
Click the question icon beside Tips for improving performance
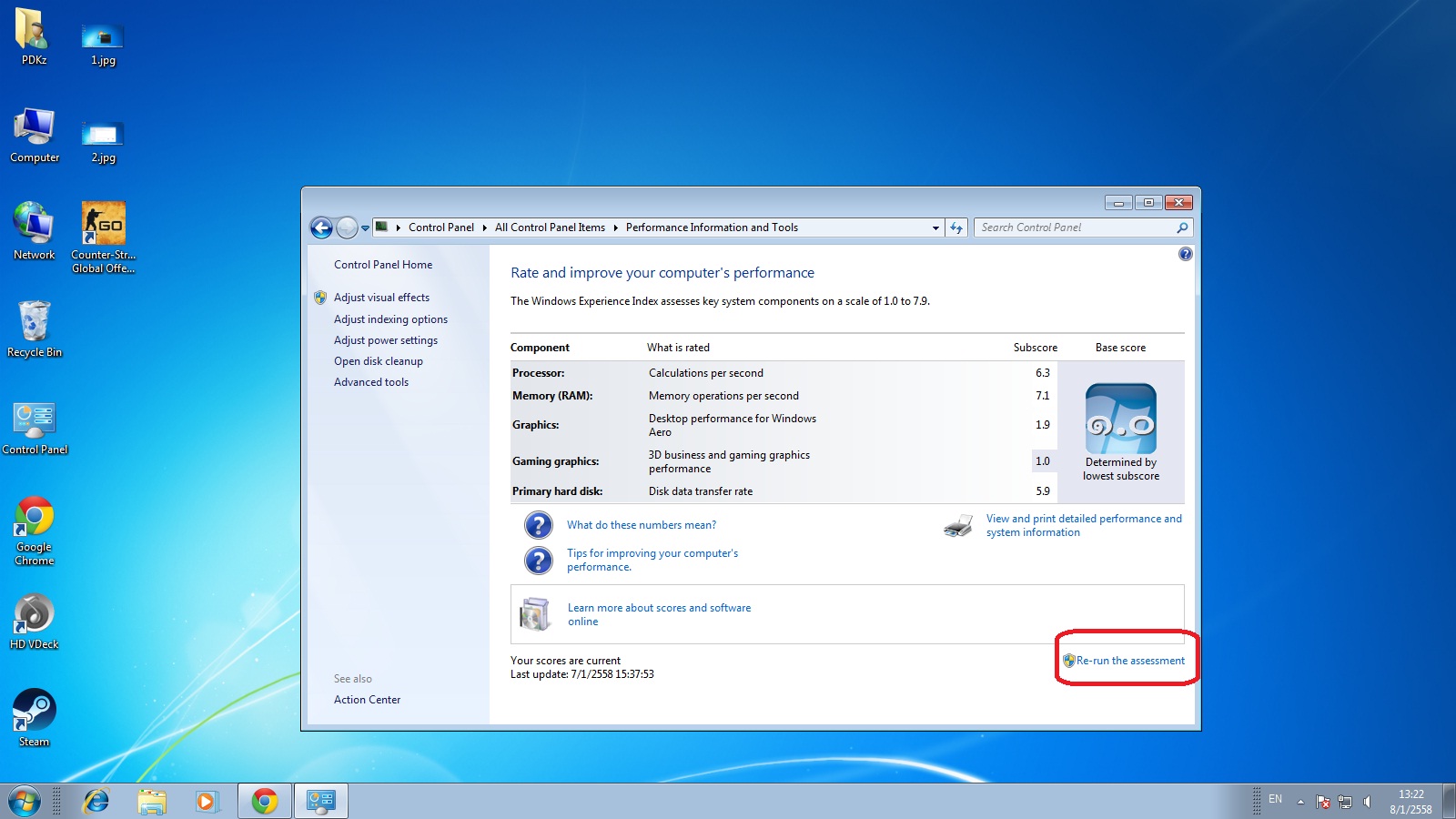coord(539,560)
